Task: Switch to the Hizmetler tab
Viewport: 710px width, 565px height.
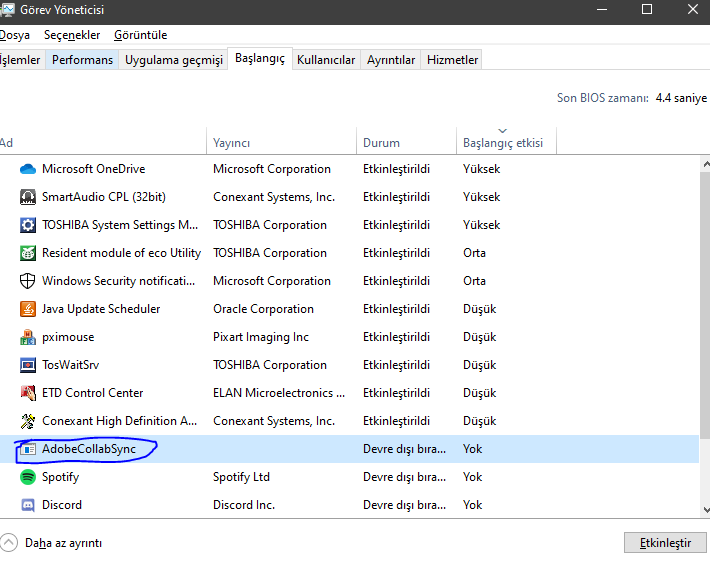Action: [x=452, y=60]
